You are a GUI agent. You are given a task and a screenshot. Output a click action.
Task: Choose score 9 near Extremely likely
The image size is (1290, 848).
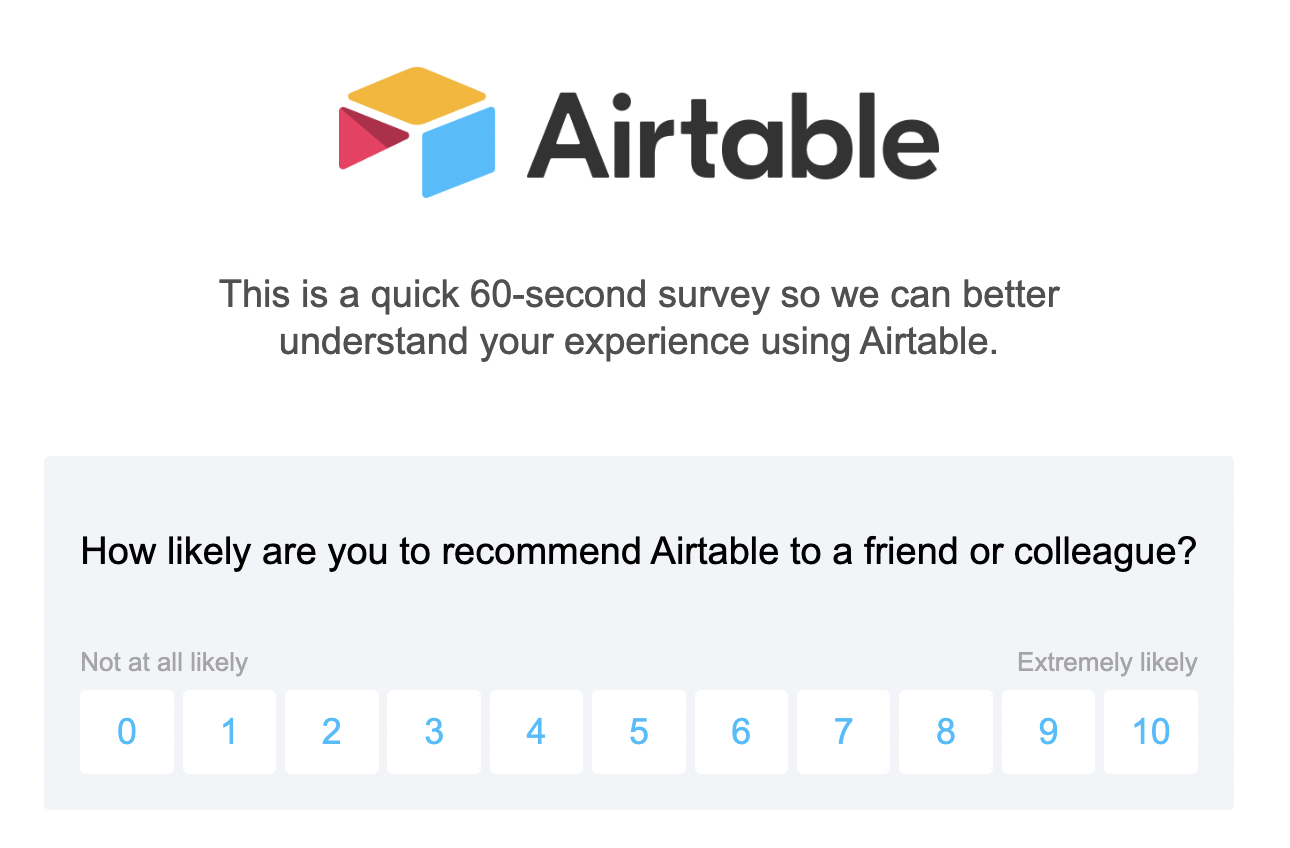point(1048,732)
